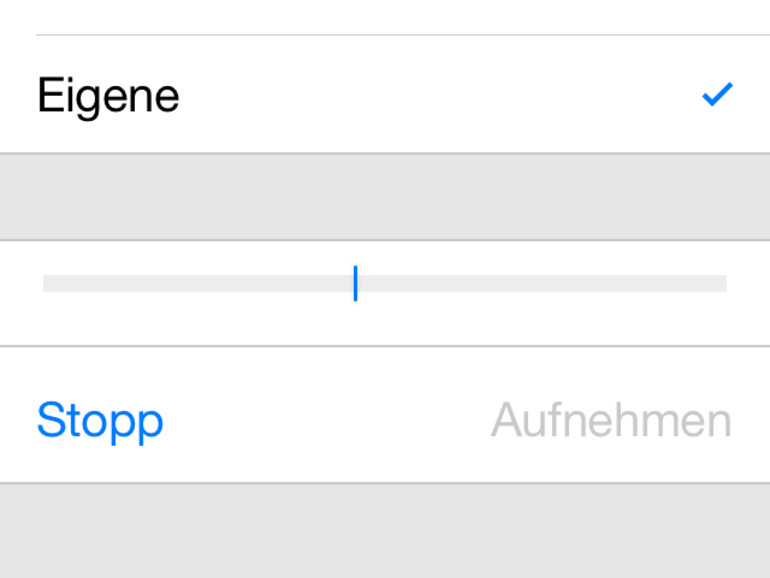Select the Eigene list row label
Viewport: 770px width, 578px height.
tap(108, 96)
